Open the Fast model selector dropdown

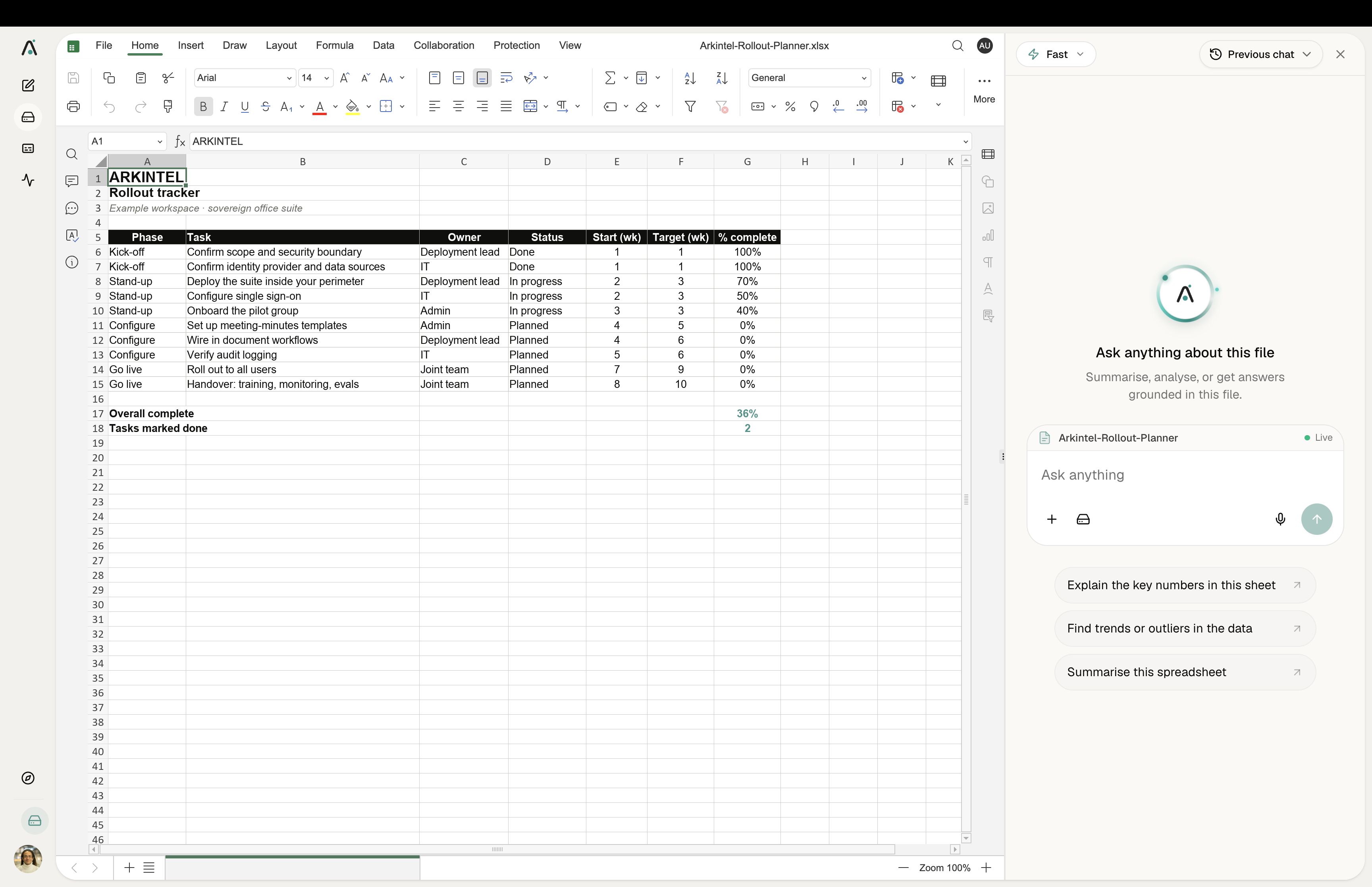[1056, 54]
